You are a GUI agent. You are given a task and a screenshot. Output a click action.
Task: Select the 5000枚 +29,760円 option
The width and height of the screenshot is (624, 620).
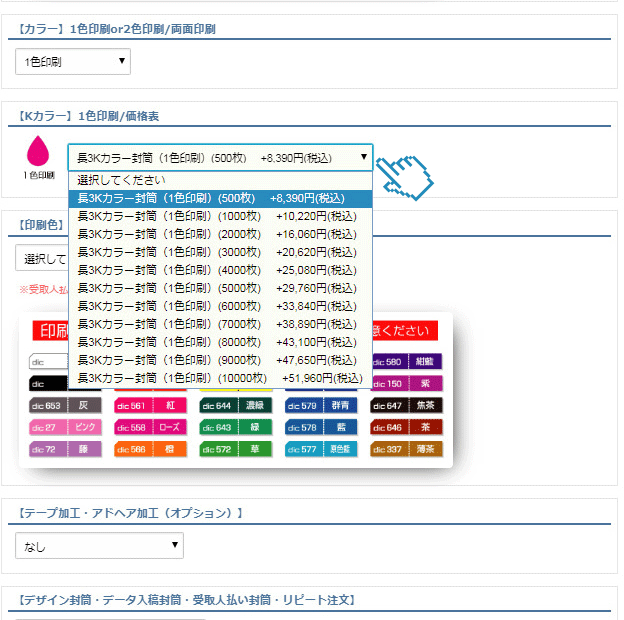[x=220, y=288]
